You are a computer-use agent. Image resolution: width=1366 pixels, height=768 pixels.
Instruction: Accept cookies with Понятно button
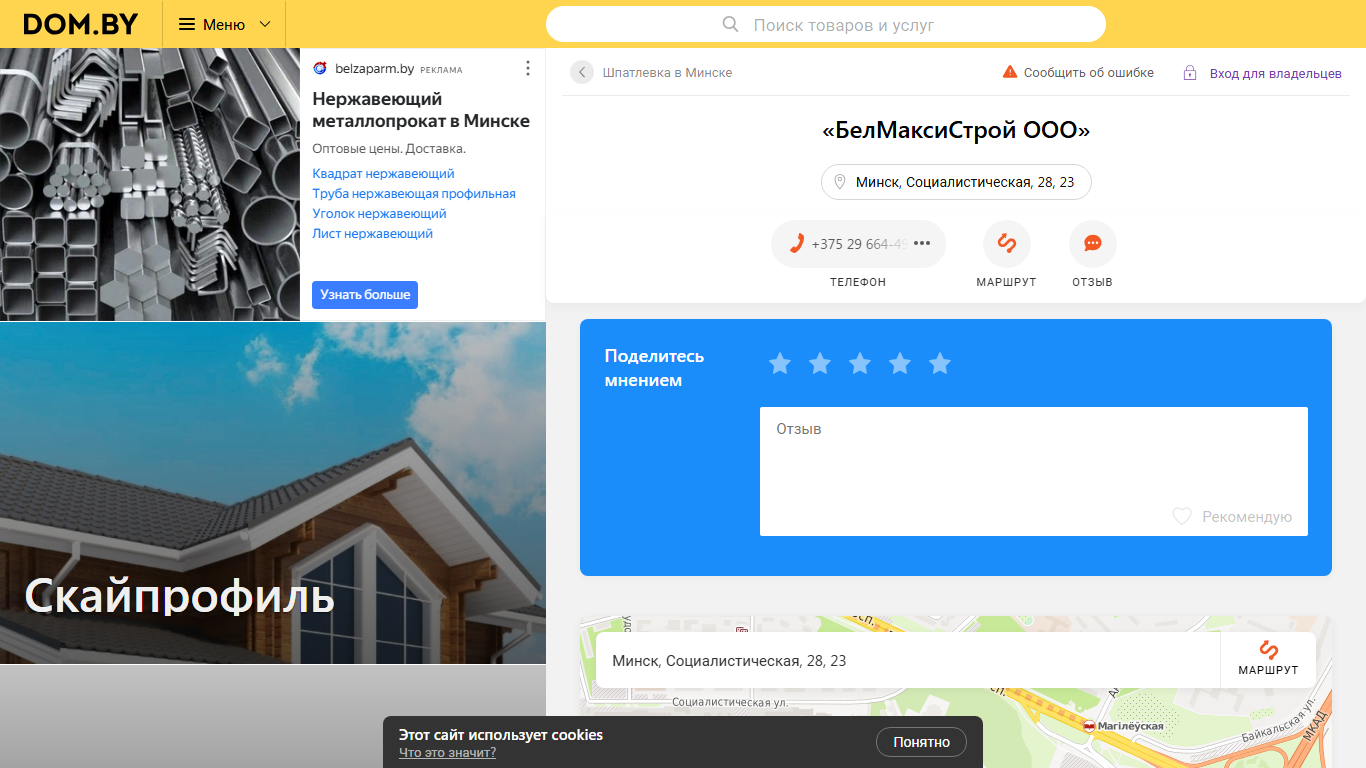[x=921, y=742]
